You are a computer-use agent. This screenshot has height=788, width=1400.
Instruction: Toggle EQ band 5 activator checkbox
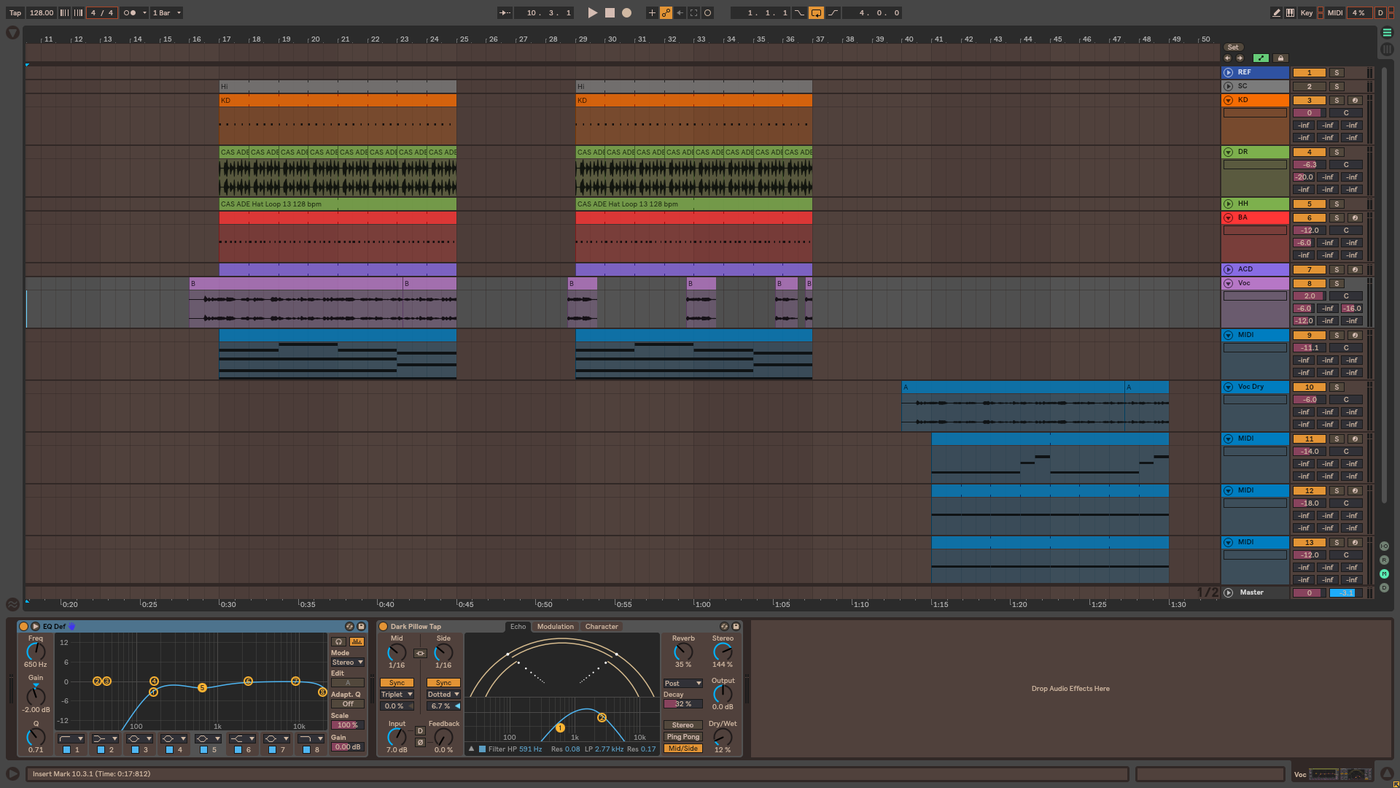click(x=204, y=750)
